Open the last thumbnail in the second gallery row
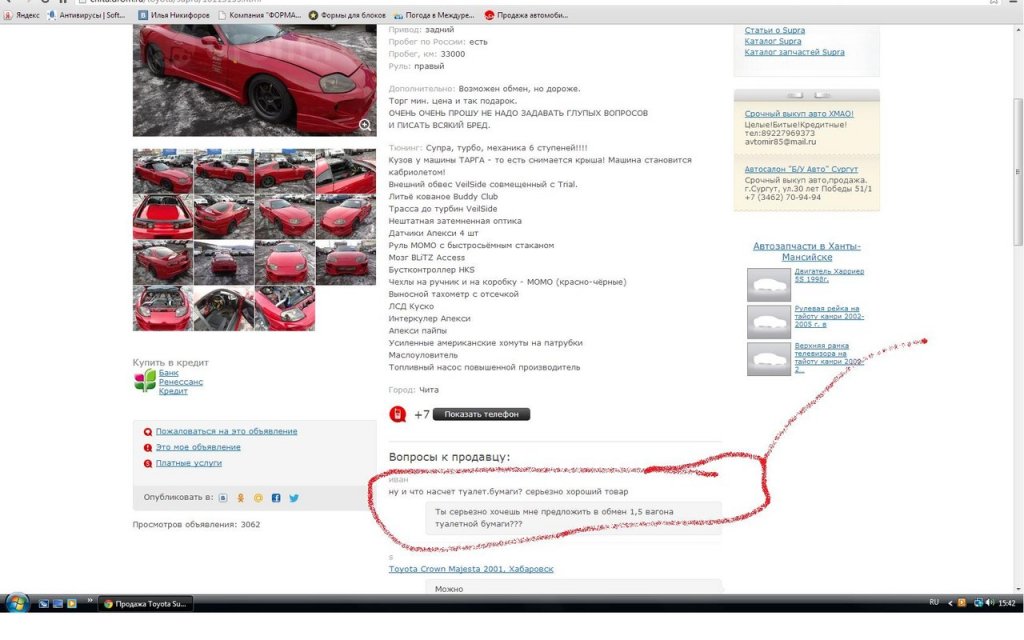 click(x=346, y=217)
